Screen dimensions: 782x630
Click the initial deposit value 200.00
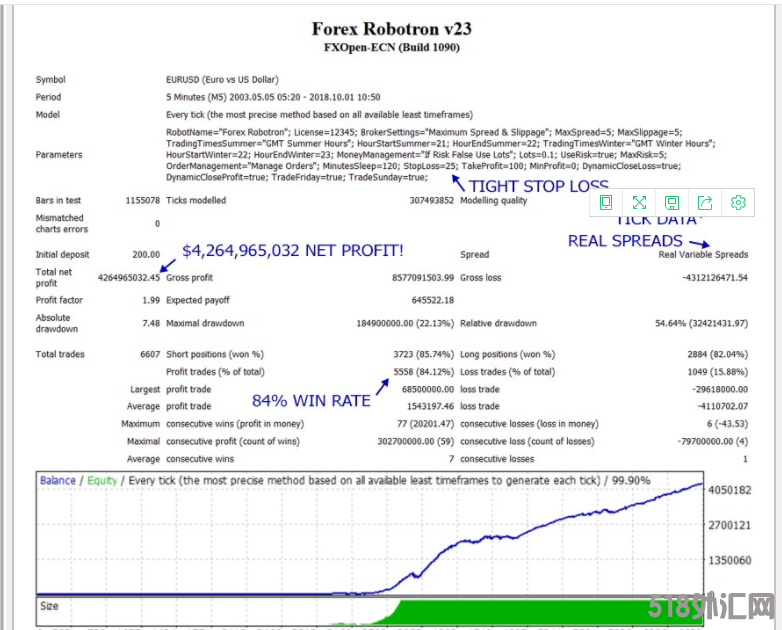pyautogui.click(x=146, y=254)
